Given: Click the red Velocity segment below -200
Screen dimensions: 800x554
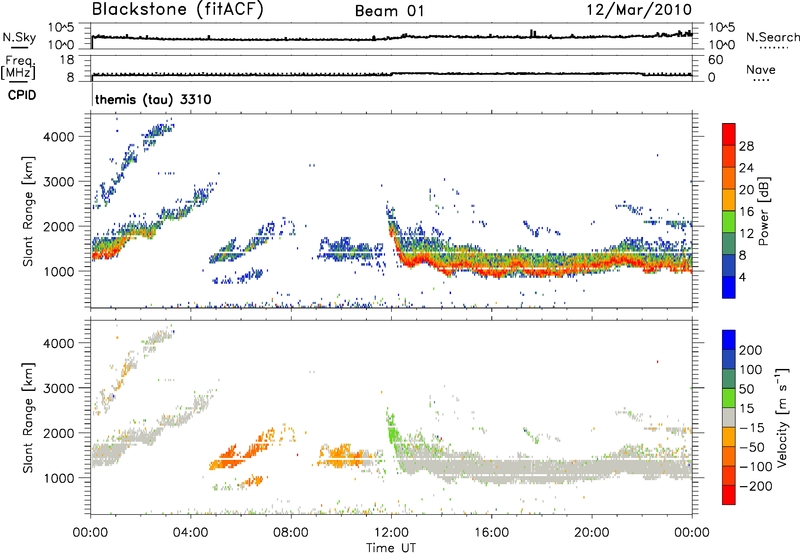Looking at the screenshot, I should tap(729, 495).
